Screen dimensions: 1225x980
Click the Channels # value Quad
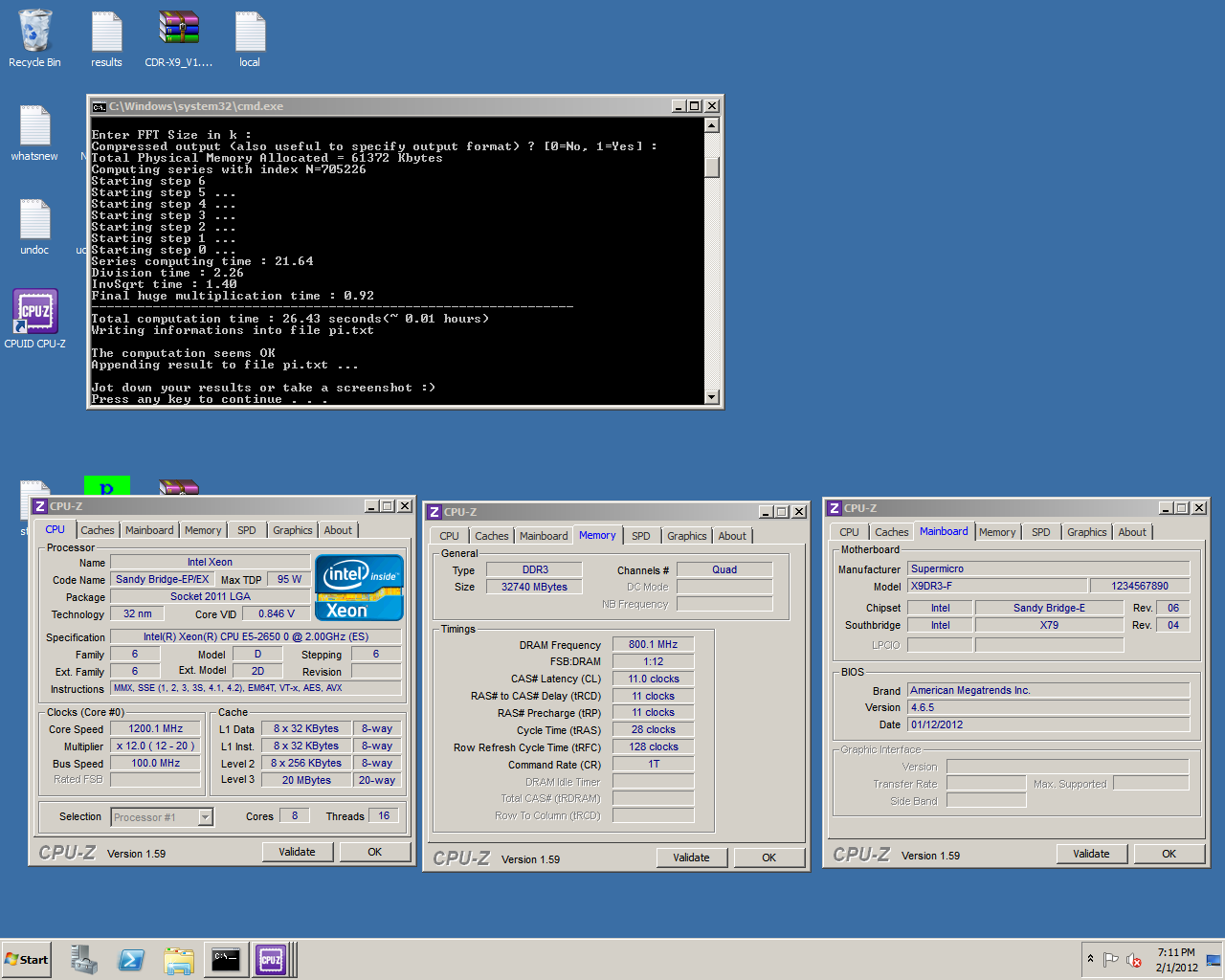[724, 569]
